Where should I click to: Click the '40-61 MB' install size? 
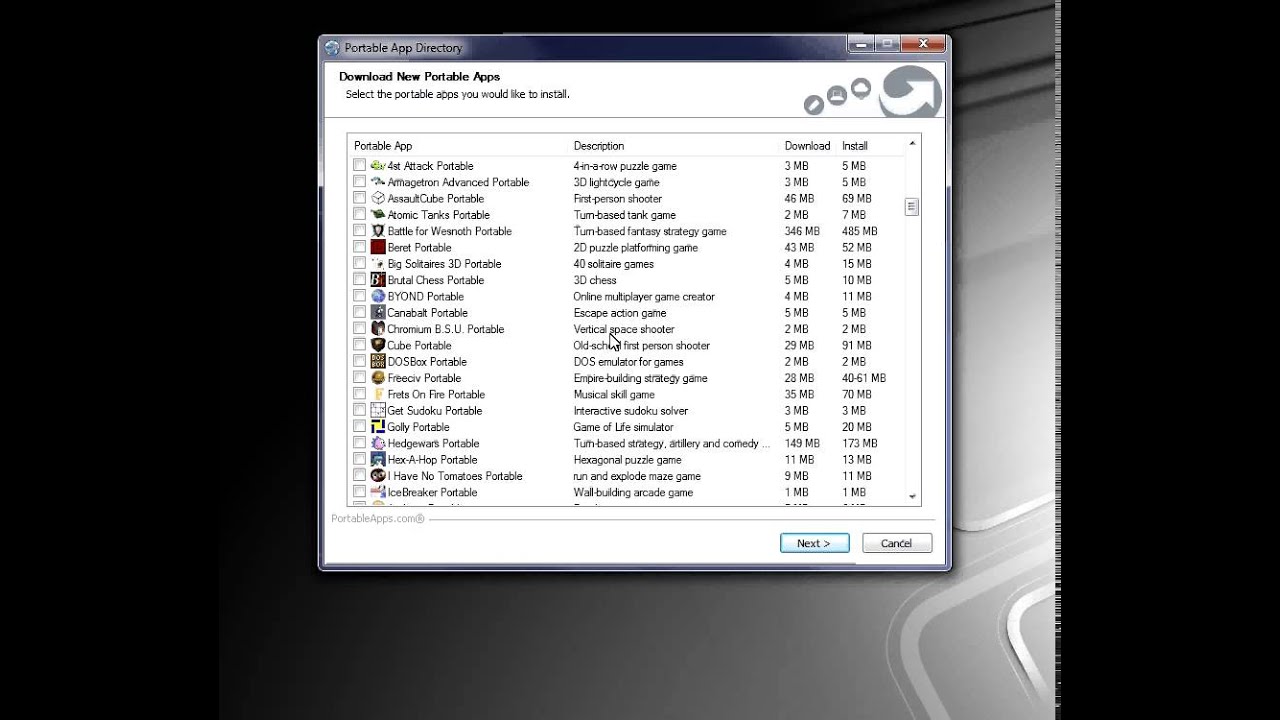point(864,378)
